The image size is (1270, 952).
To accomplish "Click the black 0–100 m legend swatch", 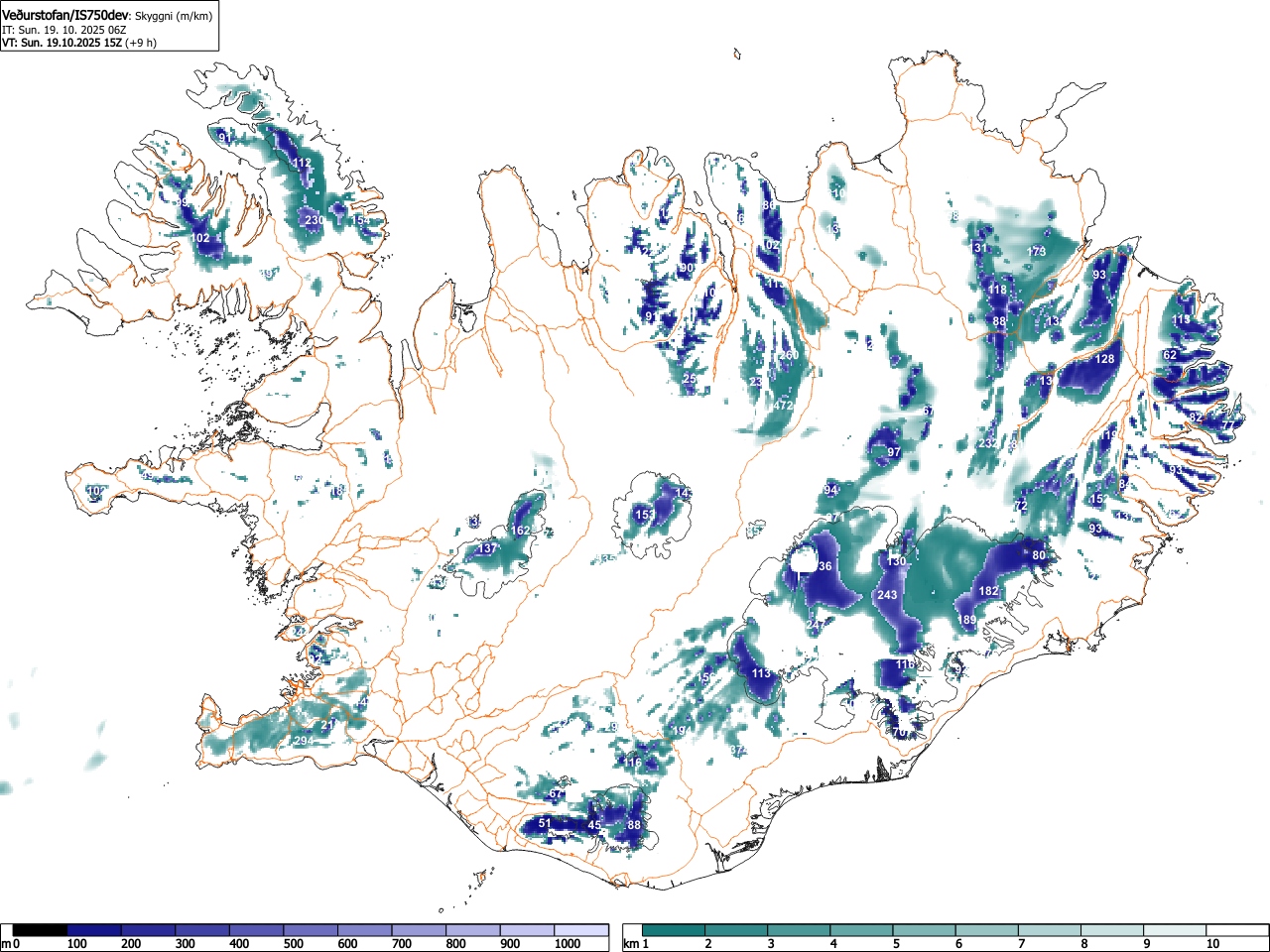I will 40,930.
